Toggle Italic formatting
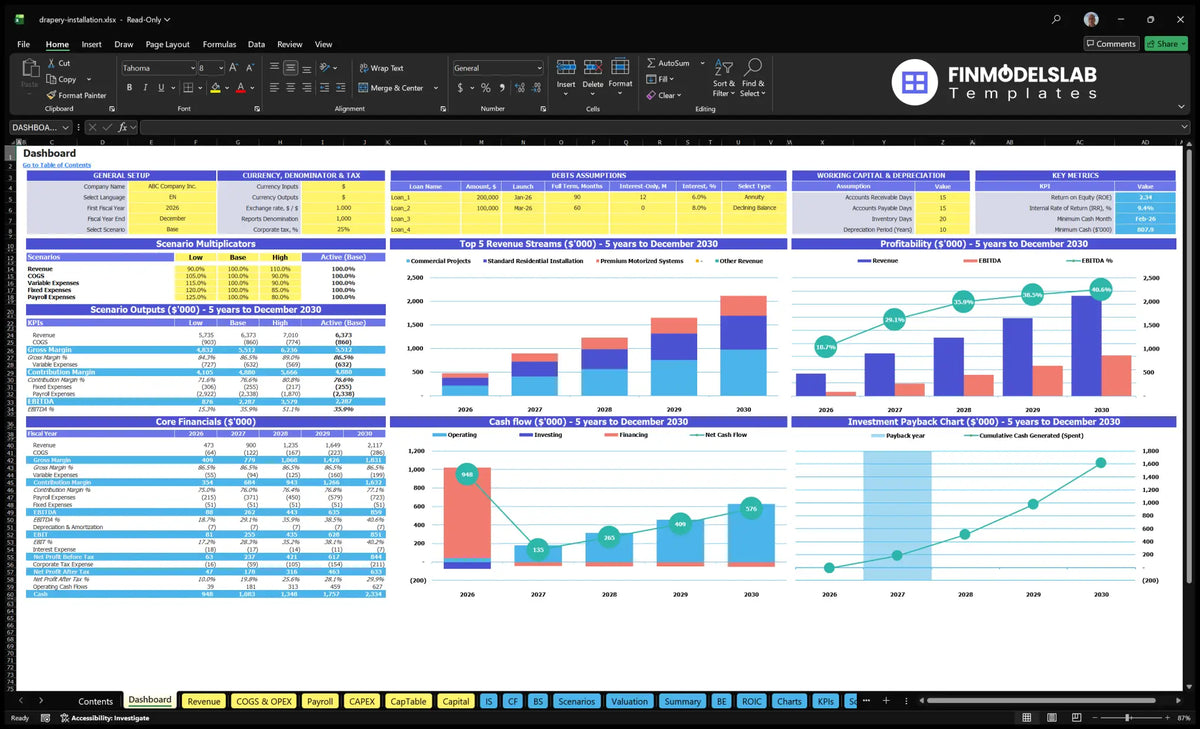 (x=146, y=88)
